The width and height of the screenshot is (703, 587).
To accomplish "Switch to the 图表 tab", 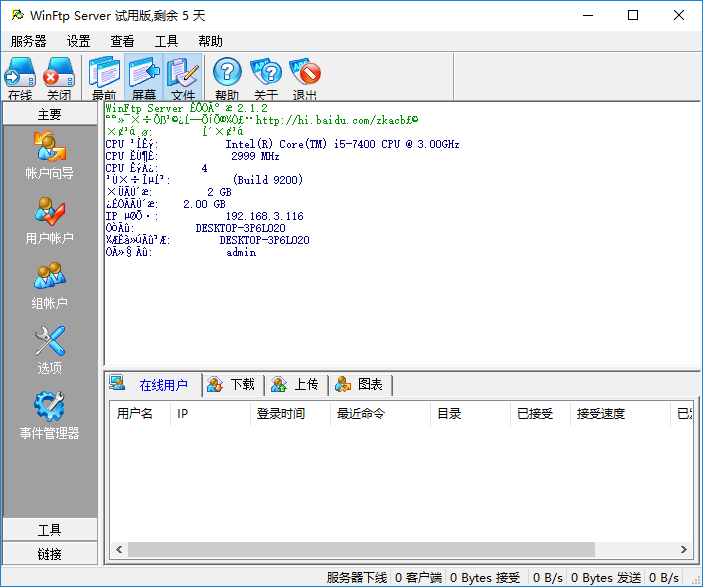I will 361,385.
